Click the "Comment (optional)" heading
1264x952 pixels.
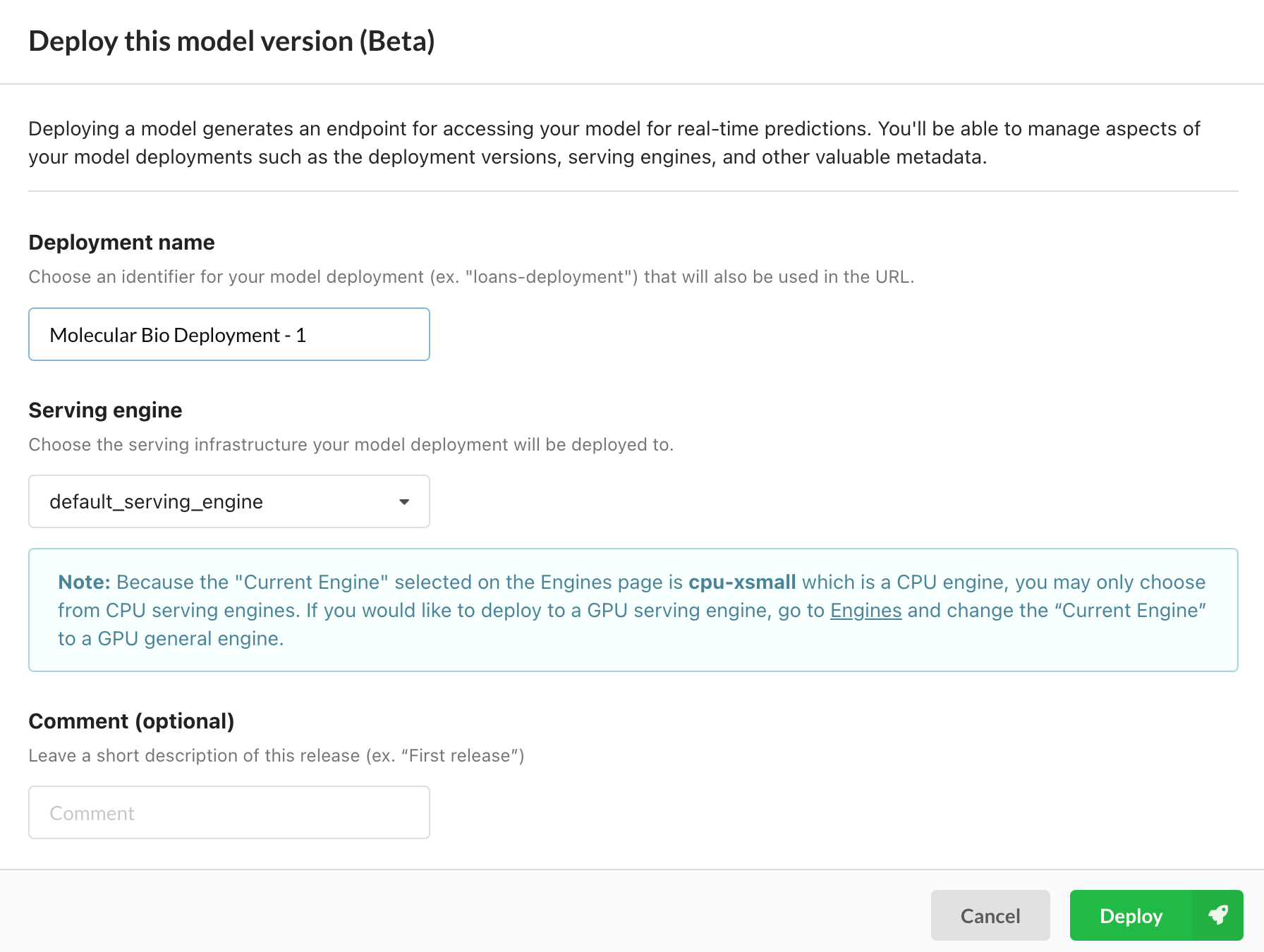click(131, 721)
